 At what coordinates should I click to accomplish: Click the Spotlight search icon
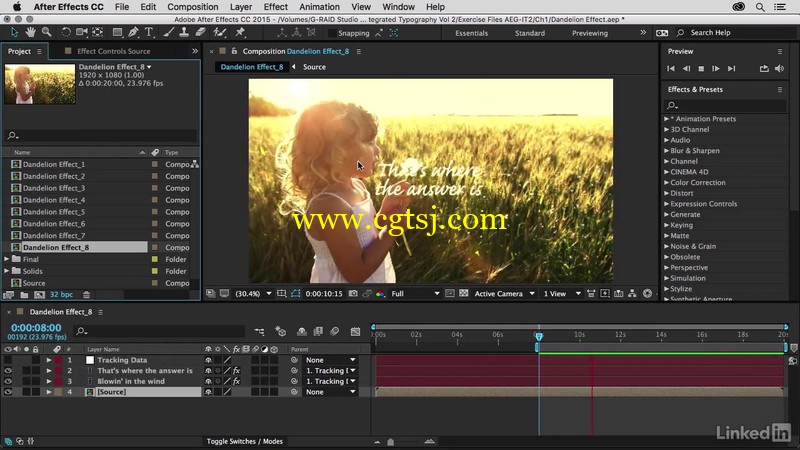(760, 7)
